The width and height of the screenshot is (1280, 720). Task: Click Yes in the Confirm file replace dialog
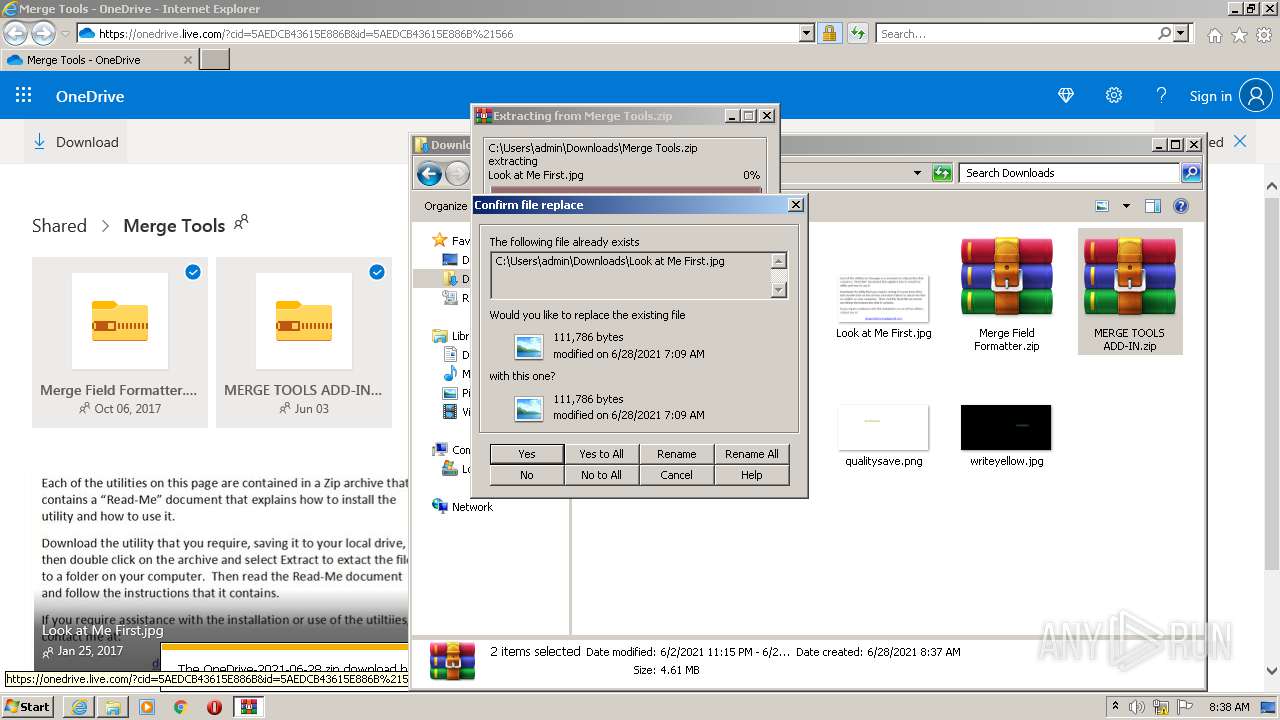[527, 454]
